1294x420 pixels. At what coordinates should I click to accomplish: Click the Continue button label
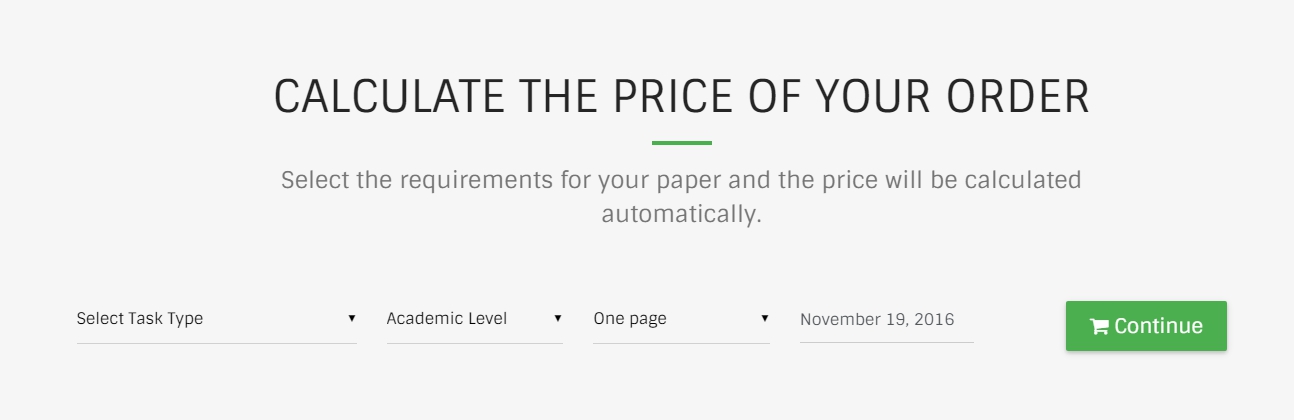1158,326
